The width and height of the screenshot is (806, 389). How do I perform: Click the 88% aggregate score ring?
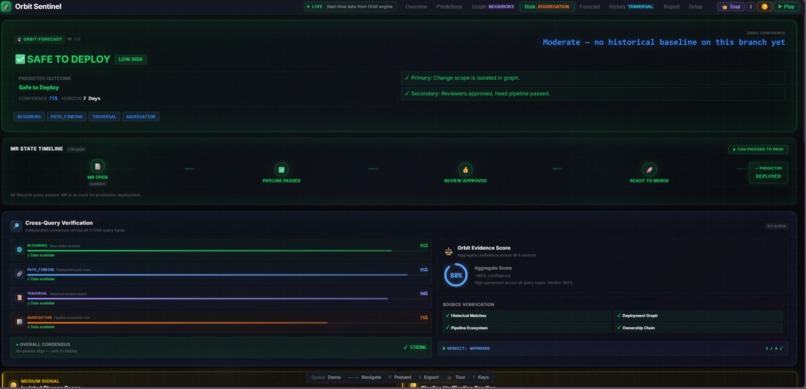coord(456,275)
